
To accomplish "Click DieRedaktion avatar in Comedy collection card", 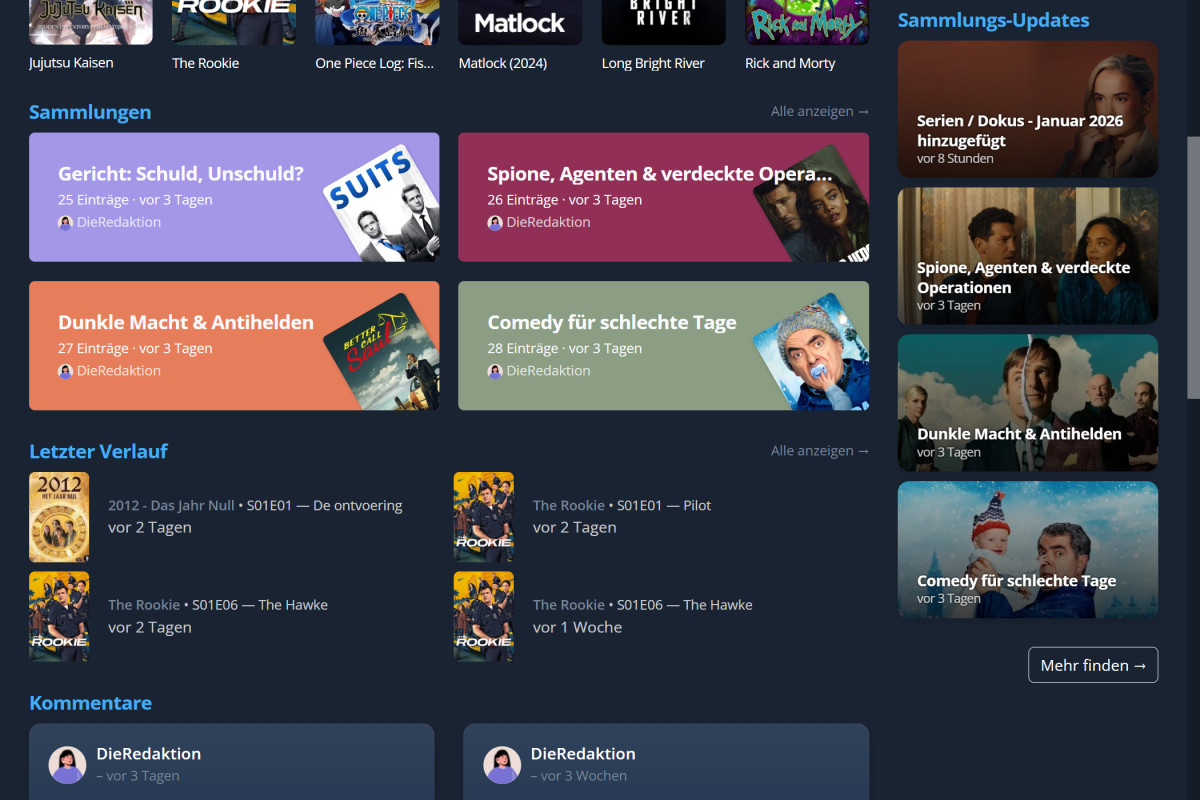I will pyautogui.click(x=495, y=370).
